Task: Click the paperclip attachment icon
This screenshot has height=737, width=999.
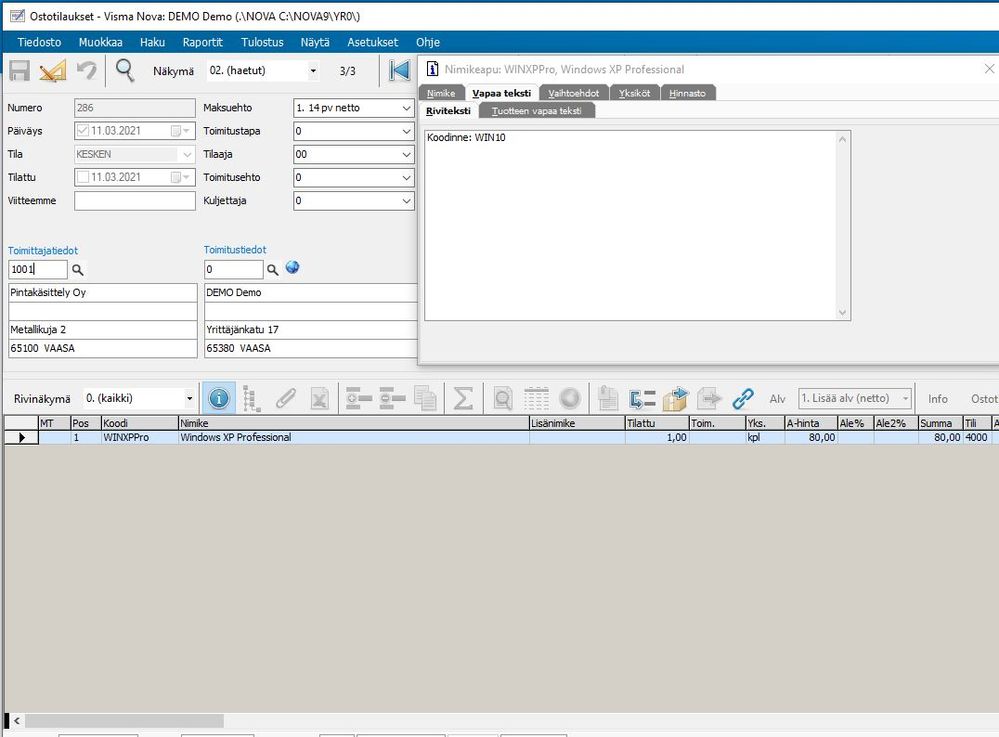Action: coord(286,399)
